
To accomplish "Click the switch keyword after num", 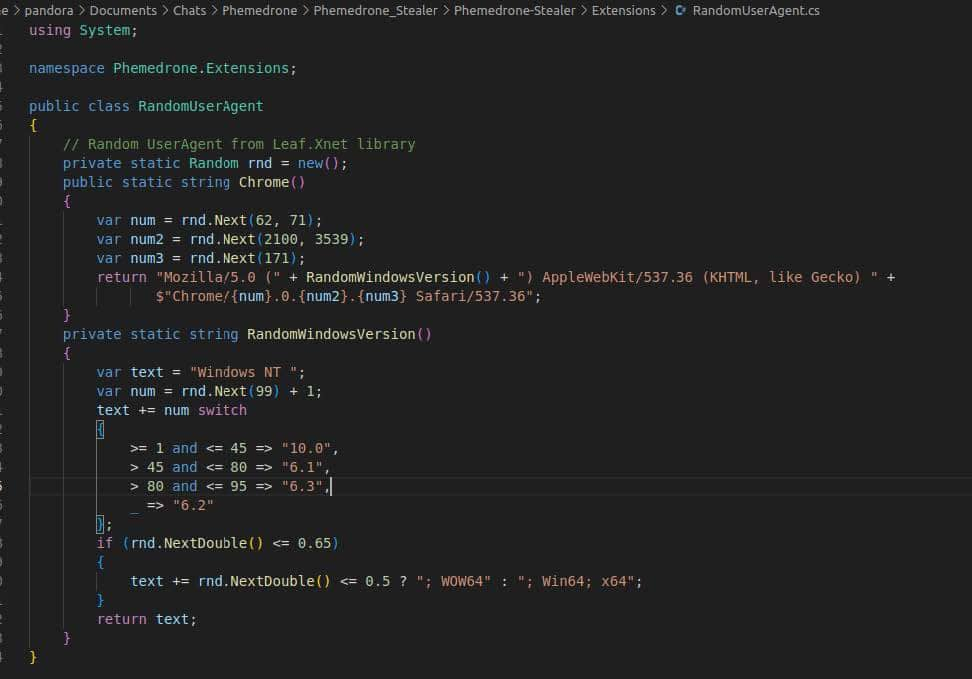I will coord(221,410).
